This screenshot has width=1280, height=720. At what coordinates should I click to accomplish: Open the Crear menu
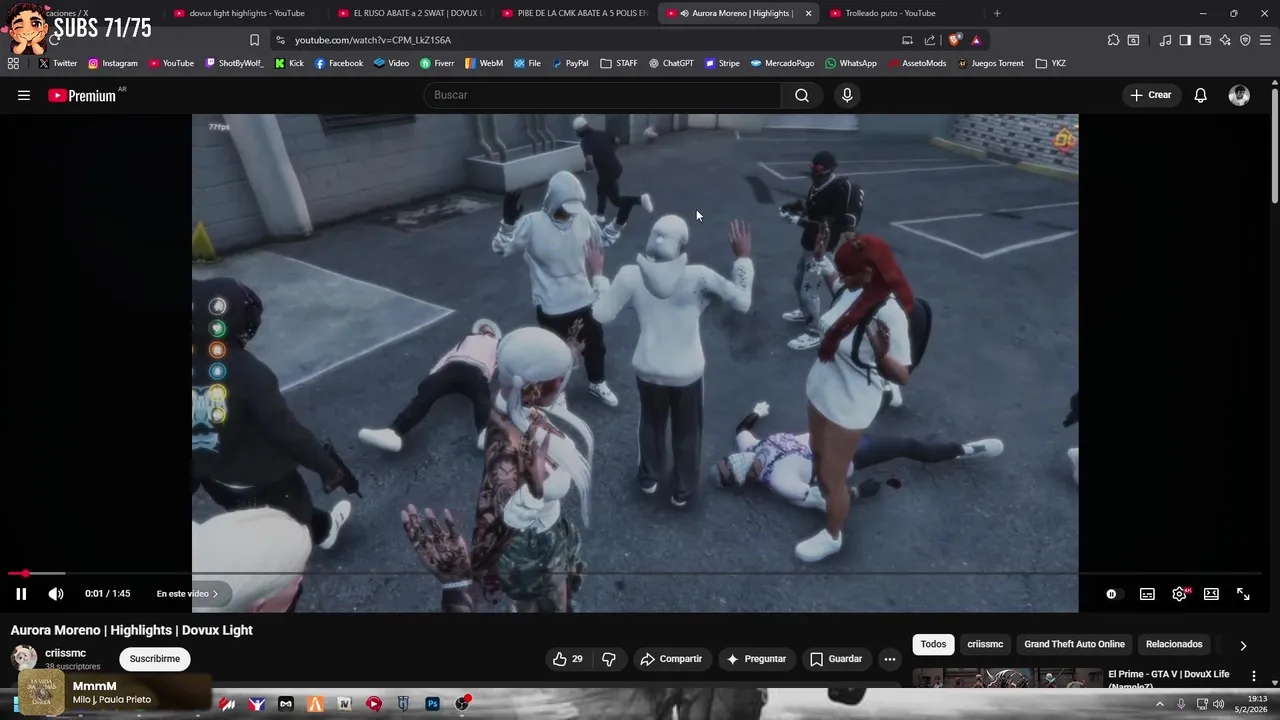click(x=1151, y=95)
